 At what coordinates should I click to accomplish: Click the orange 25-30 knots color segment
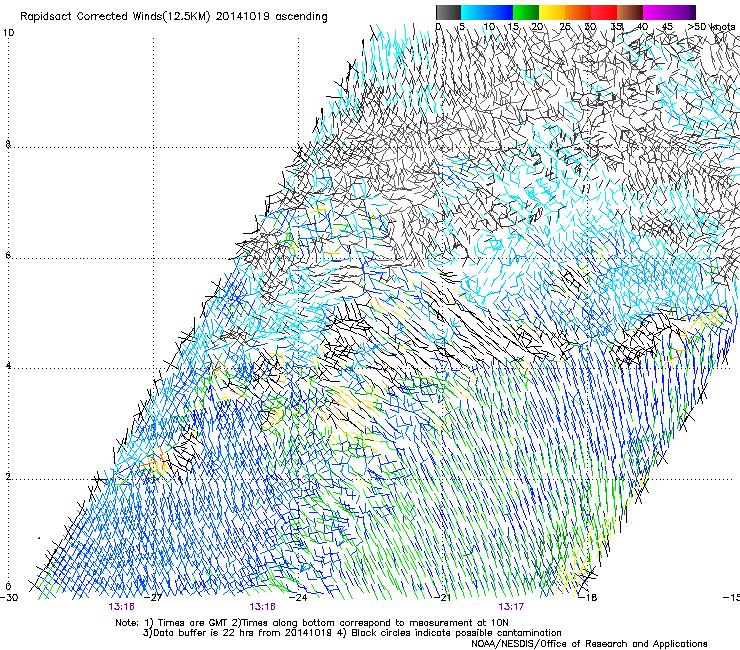tap(577, 12)
